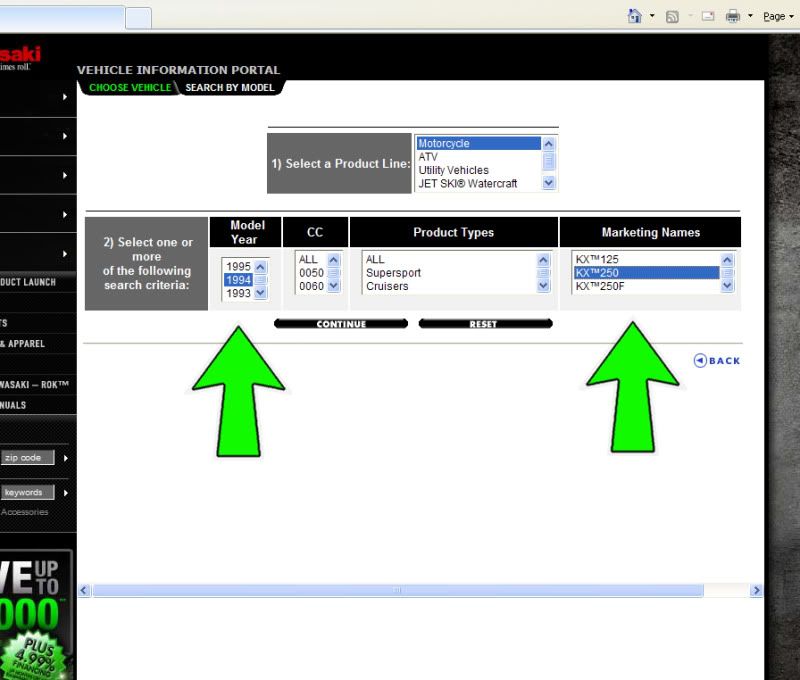Viewport: 800px width, 680px height.
Task: Select KX250 marketing name
Action: 646,272
